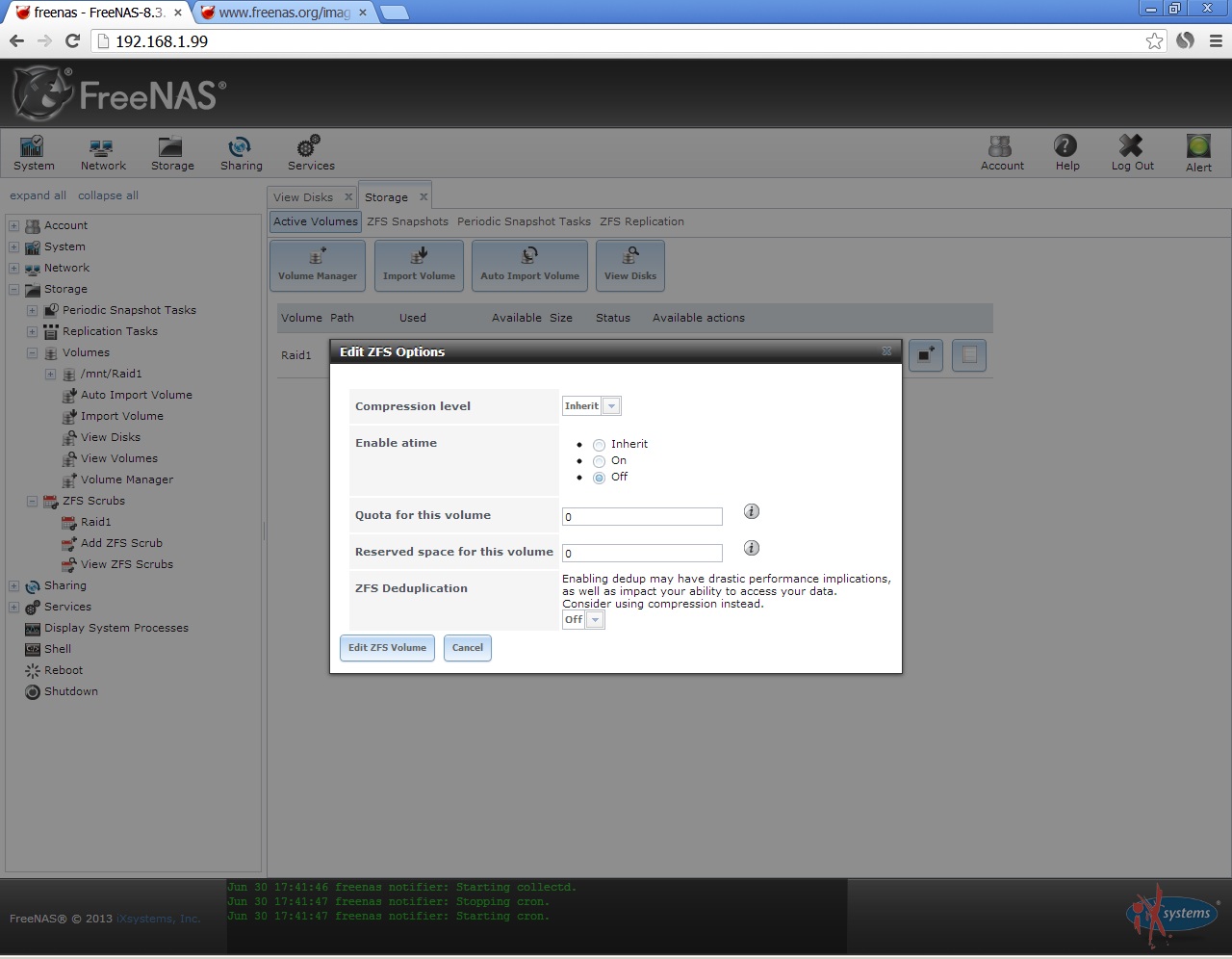Click View Disks in the Storage toolbar
Viewport: 1232px width, 959px height.
629,265
